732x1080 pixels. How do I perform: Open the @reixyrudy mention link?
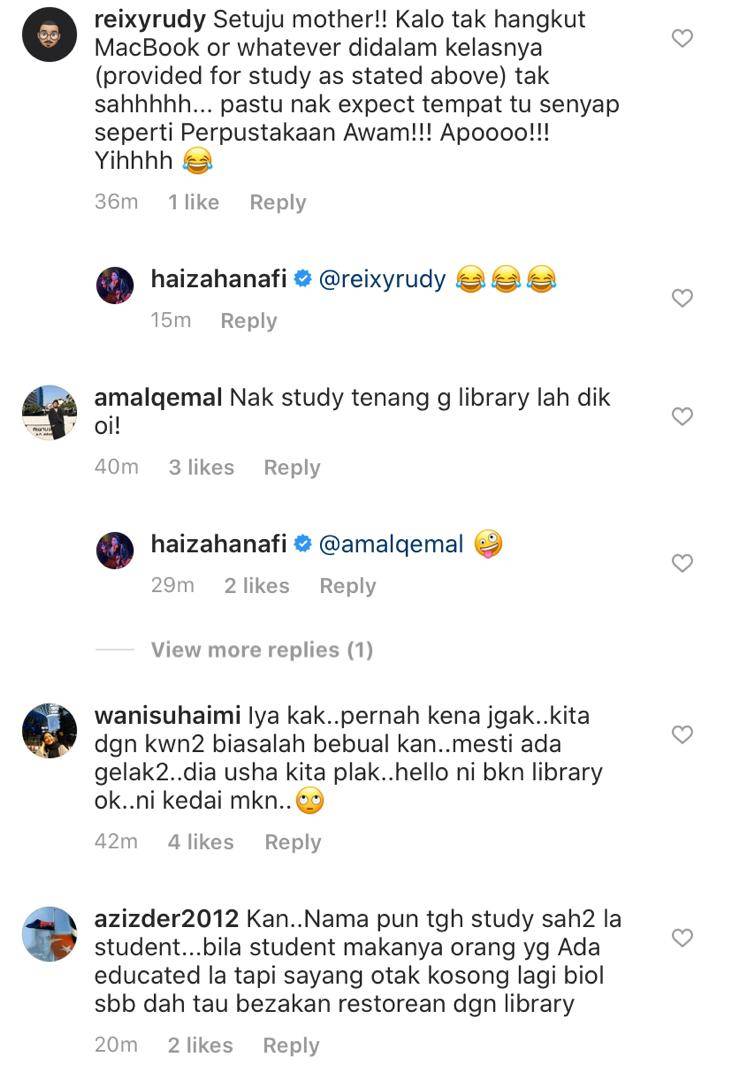pos(382,280)
